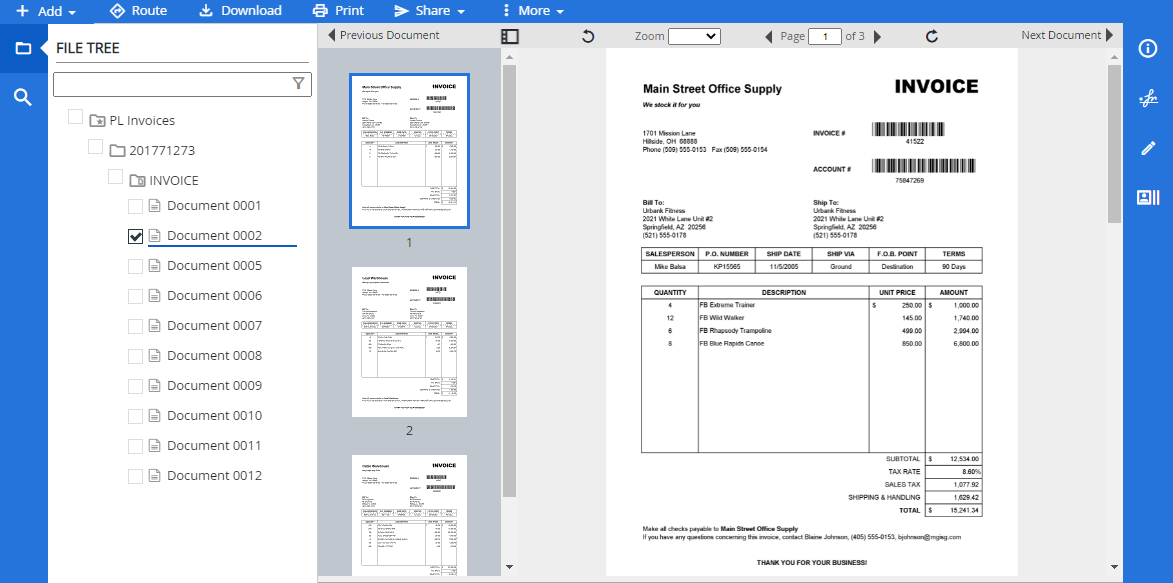Go to Previous Document
1173x583 pixels.
[x=384, y=35]
